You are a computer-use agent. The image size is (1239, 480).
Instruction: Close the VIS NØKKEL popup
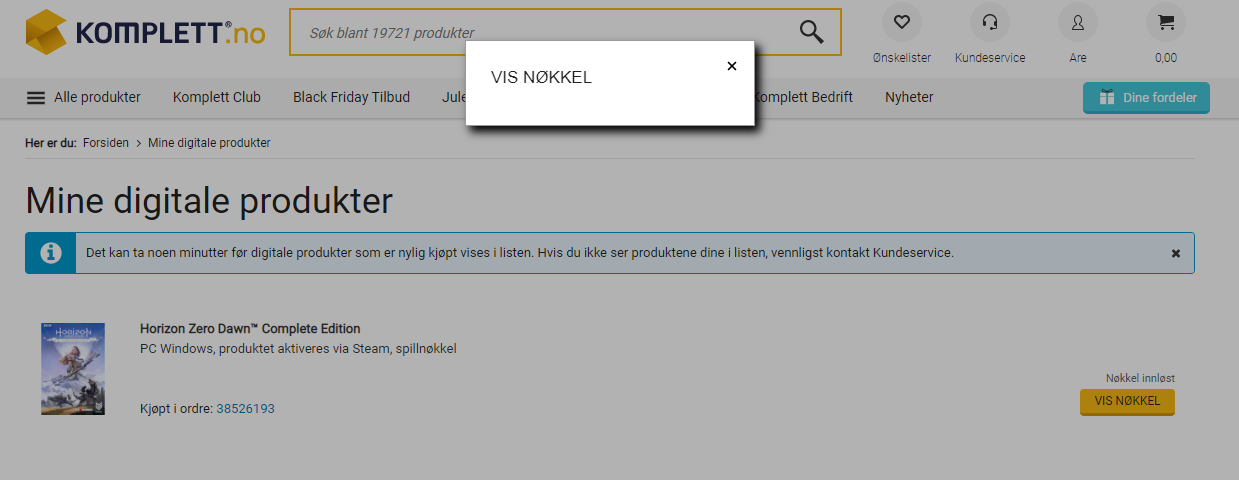(732, 66)
